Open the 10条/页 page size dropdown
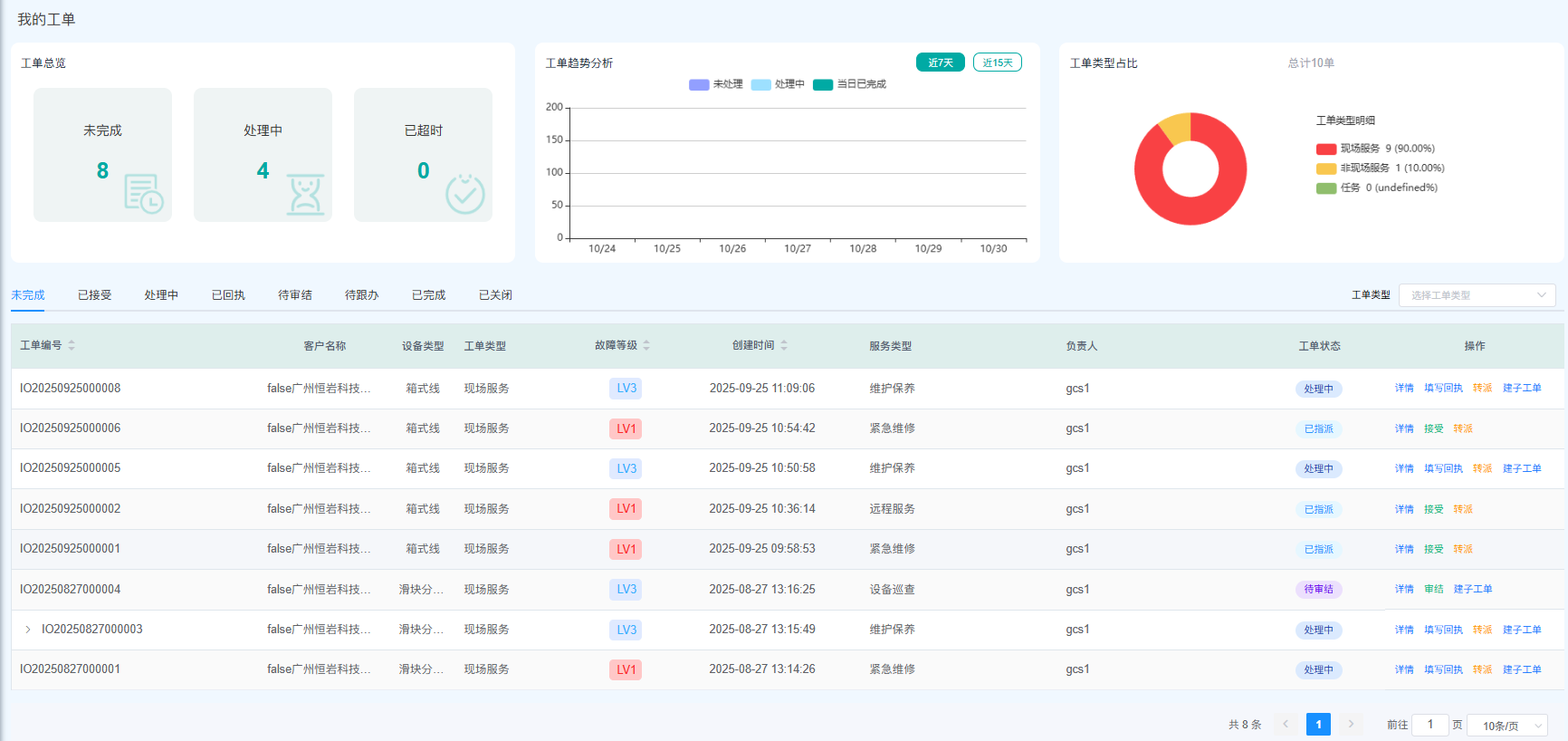The width and height of the screenshot is (1568, 741). coord(1508,726)
